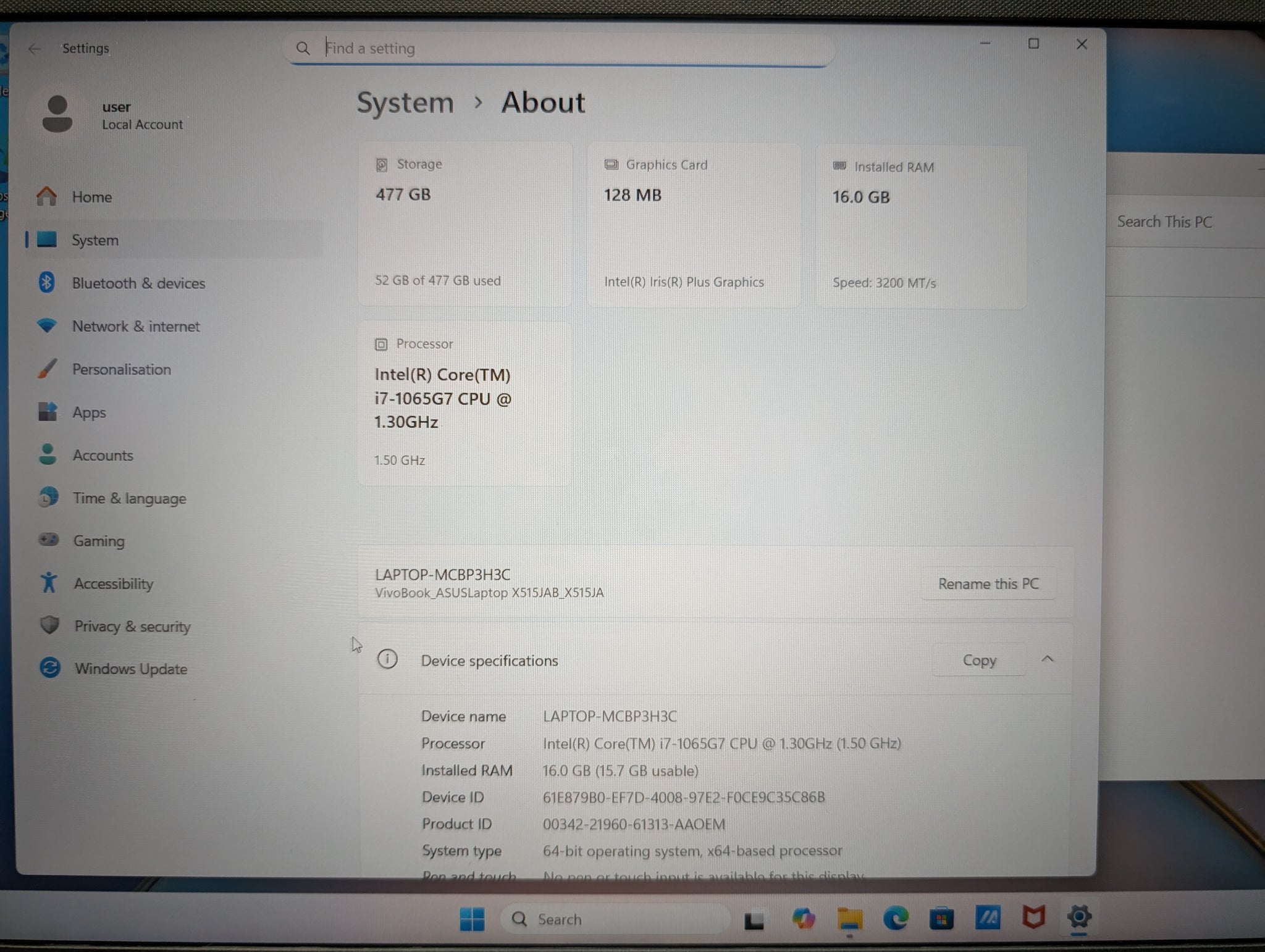Click the search magnifier icon in Settings
Screen dimensions: 1265x952
[x=303, y=48]
